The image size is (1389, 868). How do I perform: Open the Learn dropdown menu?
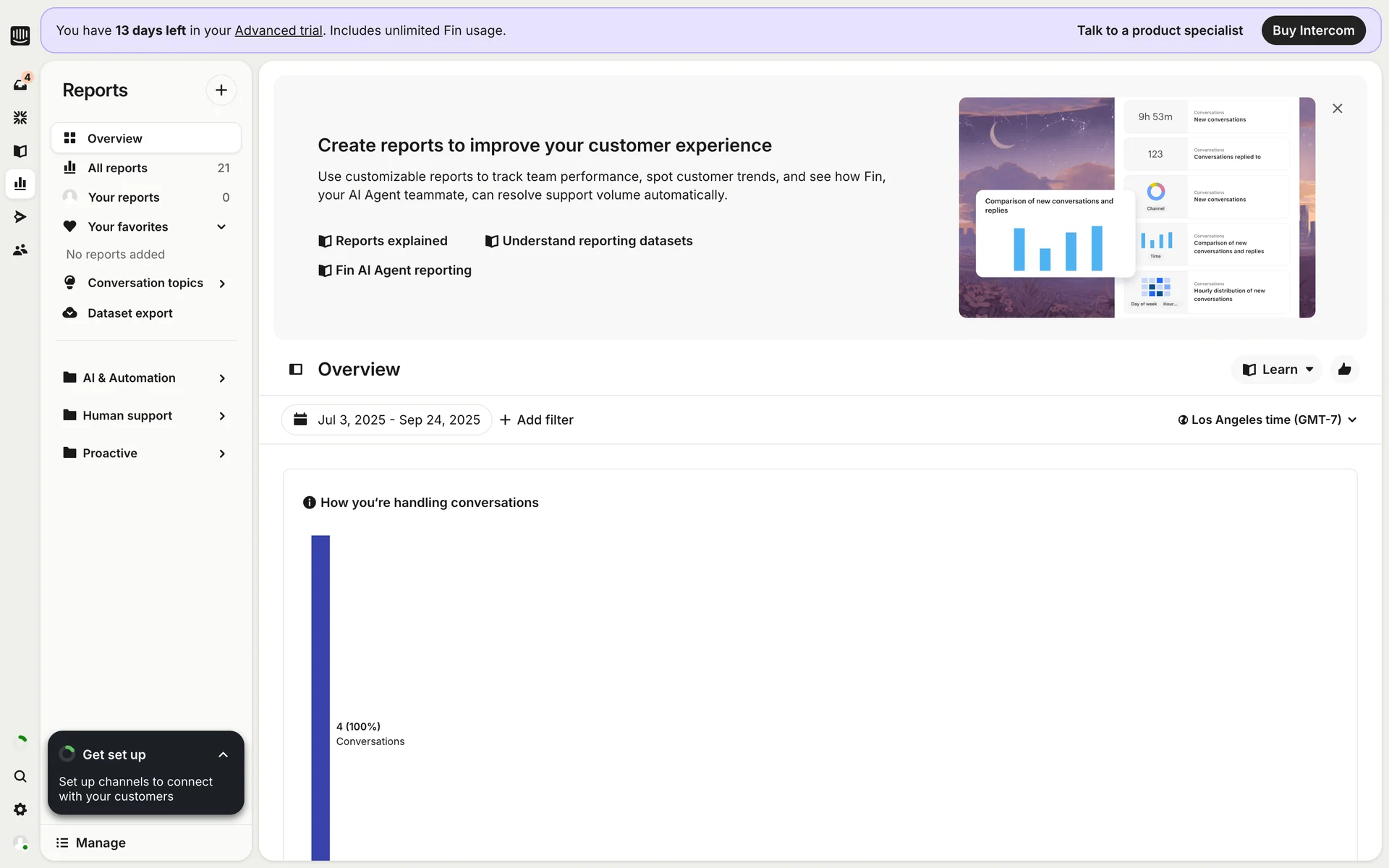click(1277, 370)
